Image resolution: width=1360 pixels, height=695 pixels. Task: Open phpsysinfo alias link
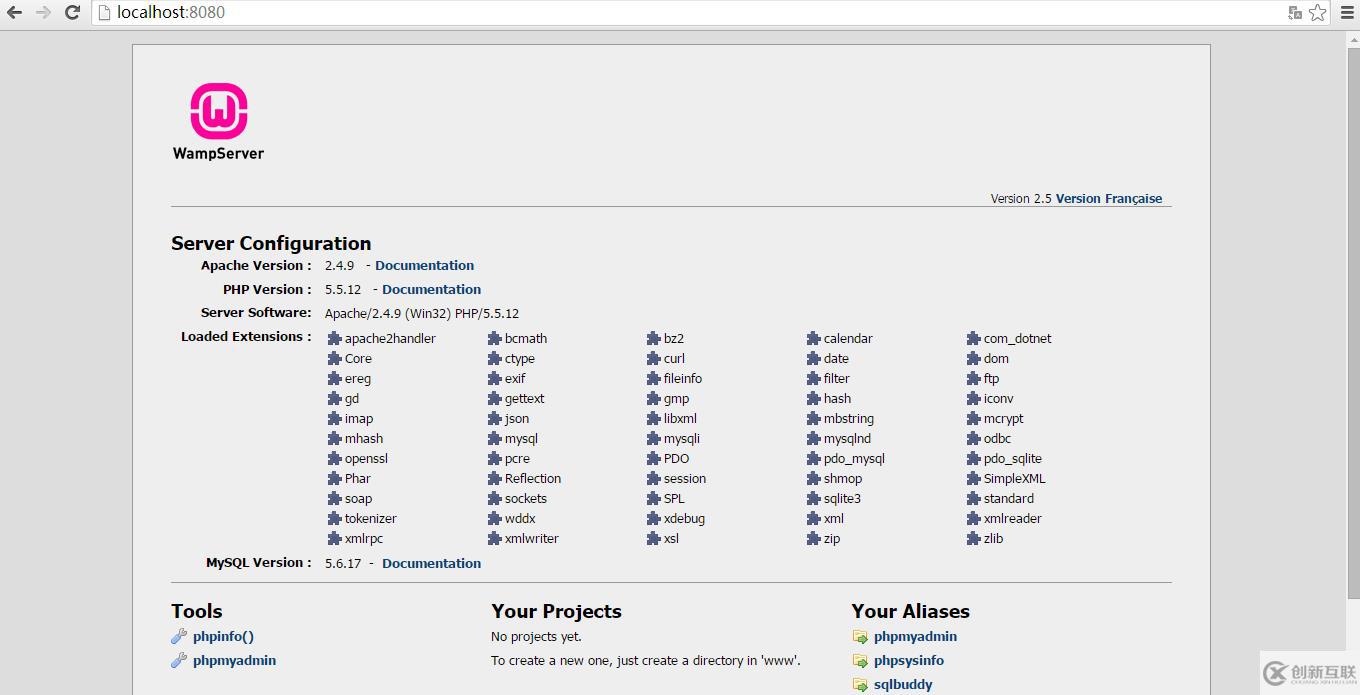[909, 661]
